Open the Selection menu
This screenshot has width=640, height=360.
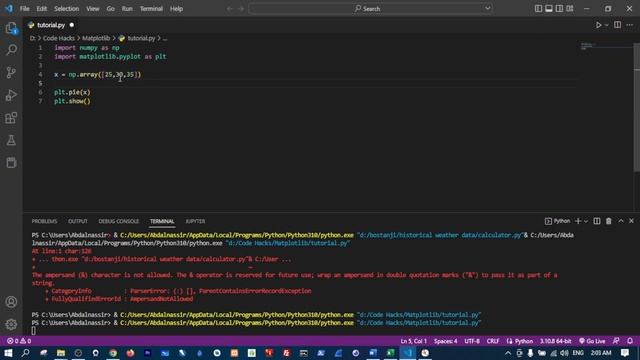67,9
